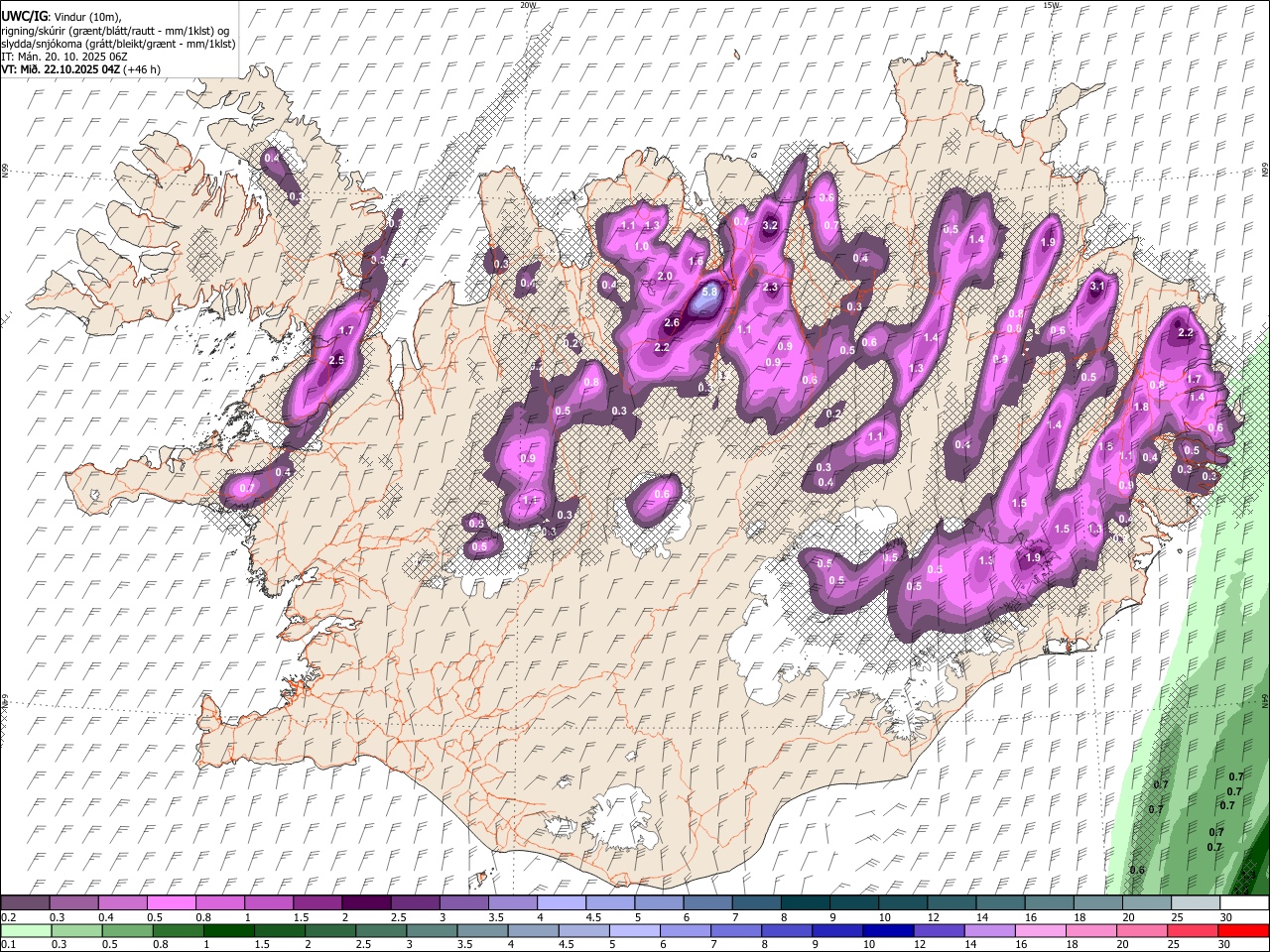Click the 2.5 value in the western snow band
This screenshot has width=1270, height=952.
pos(336,360)
